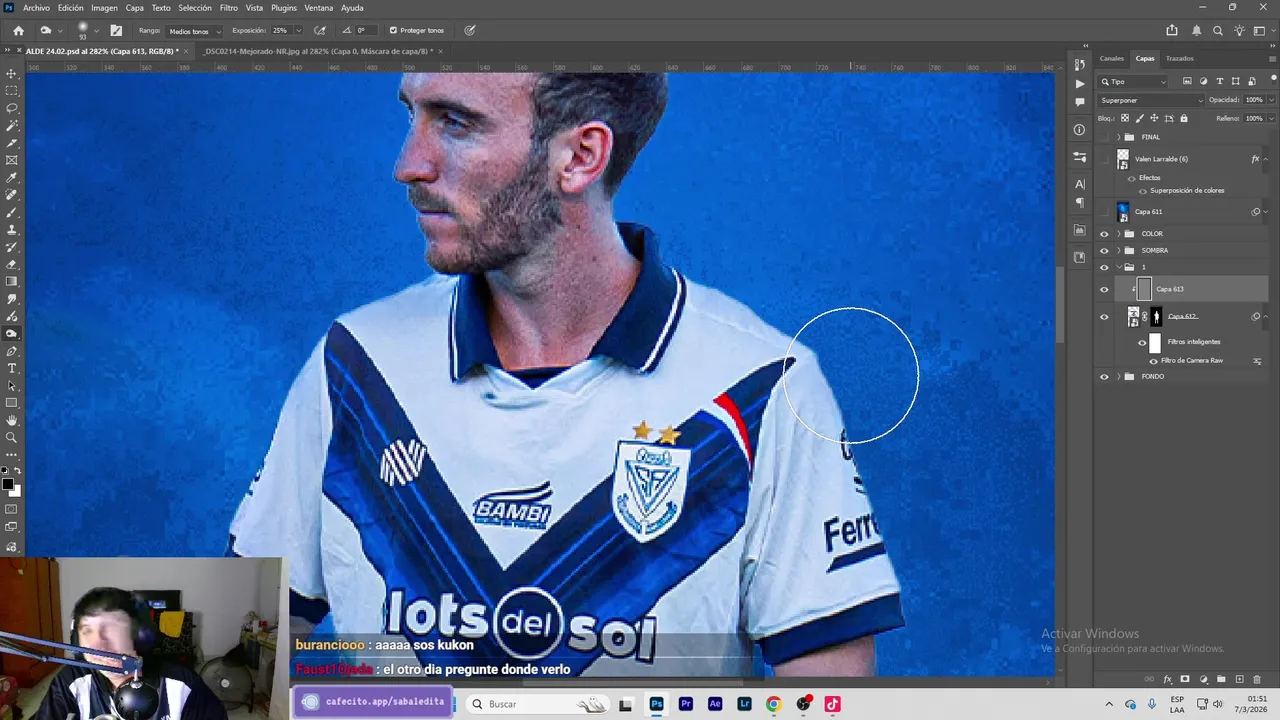Switch to the _DSC0214-Mejorado-NR.jpg document tab
The height and width of the screenshot is (720, 1280).
coord(316,51)
